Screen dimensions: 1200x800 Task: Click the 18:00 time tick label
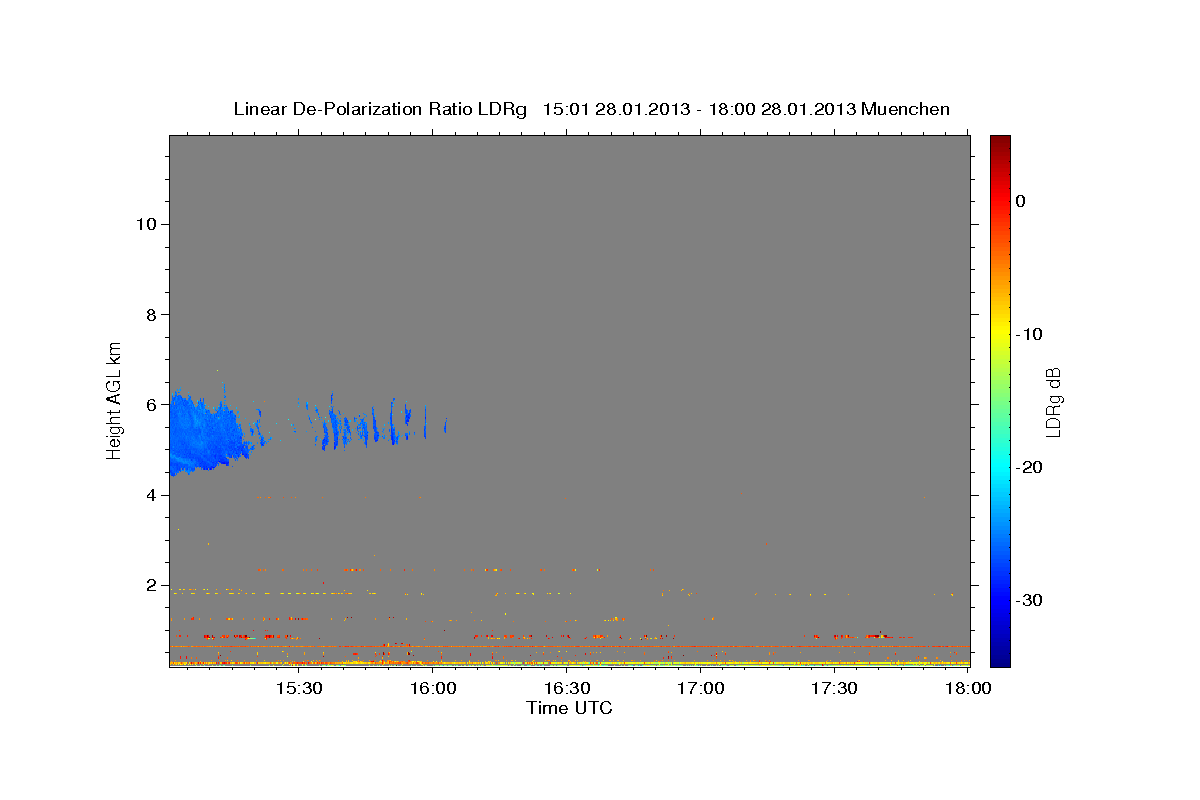tap(969, 688)
